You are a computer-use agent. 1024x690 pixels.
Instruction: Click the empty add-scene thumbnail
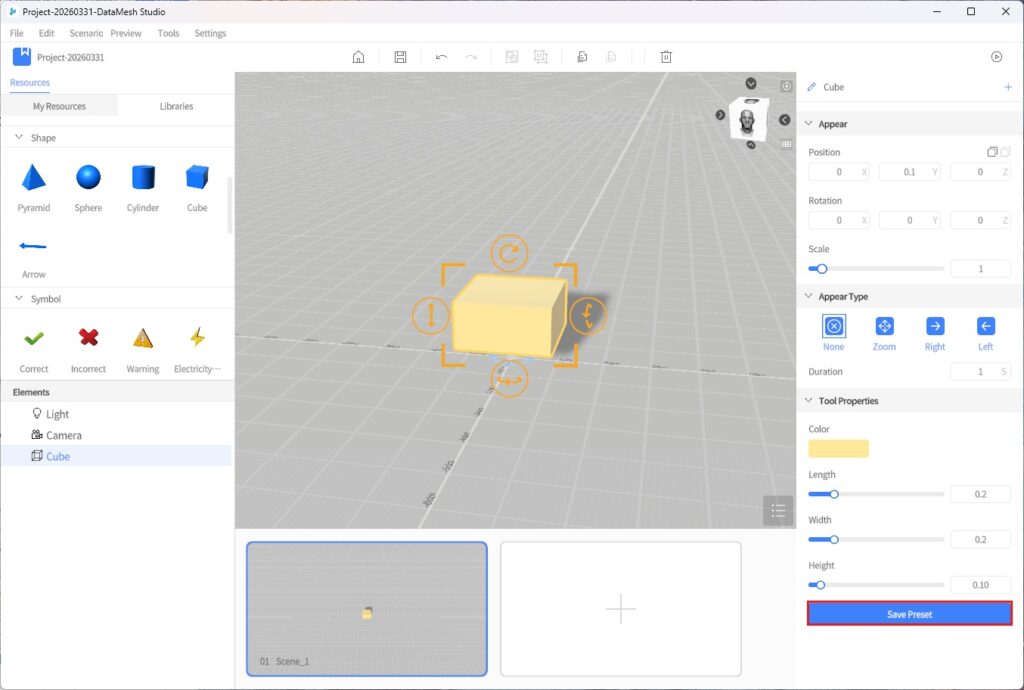coord(620,609)
